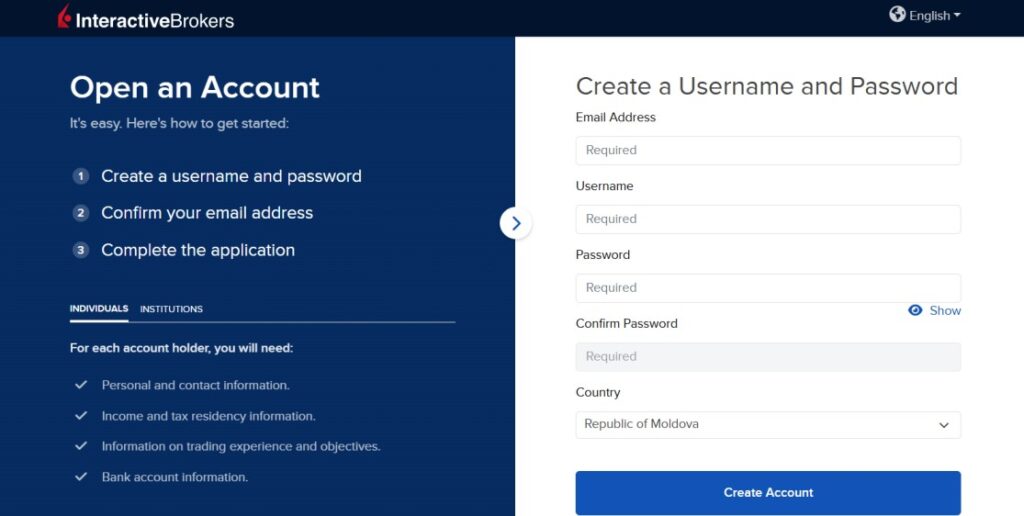Click the step 3 number badge
Viewport: 1024px width, 516px height.
(80, 250)
